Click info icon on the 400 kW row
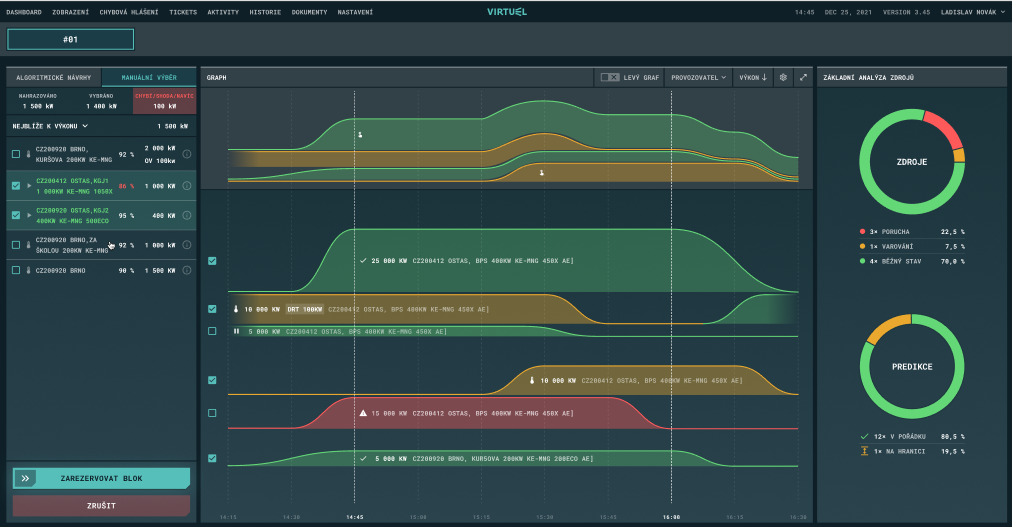Viewport: 1012px width, 527px height. pyautogui.click(x=187, y=215)
